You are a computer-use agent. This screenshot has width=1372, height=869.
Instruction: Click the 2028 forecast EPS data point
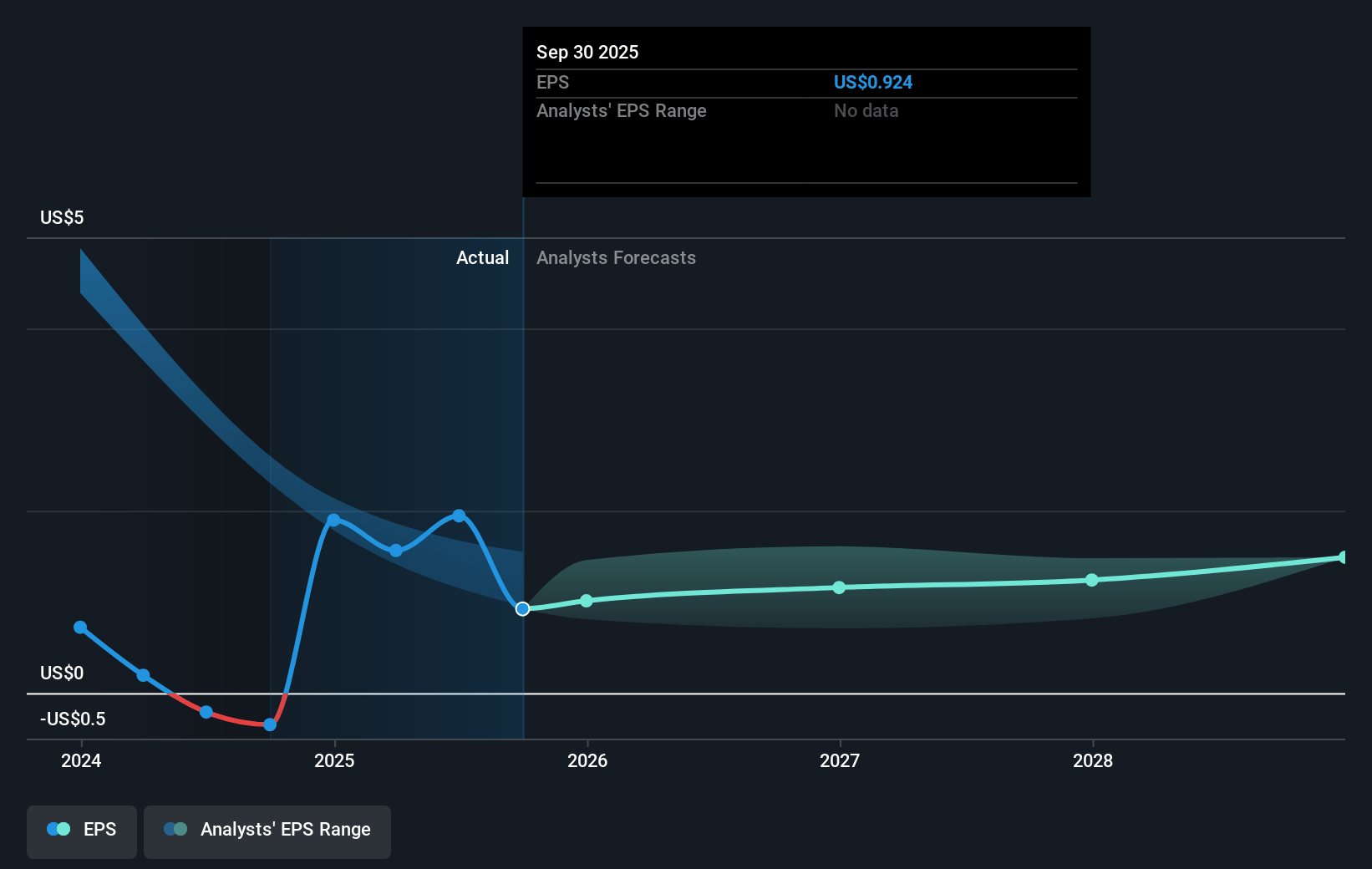pos(1092,580)
